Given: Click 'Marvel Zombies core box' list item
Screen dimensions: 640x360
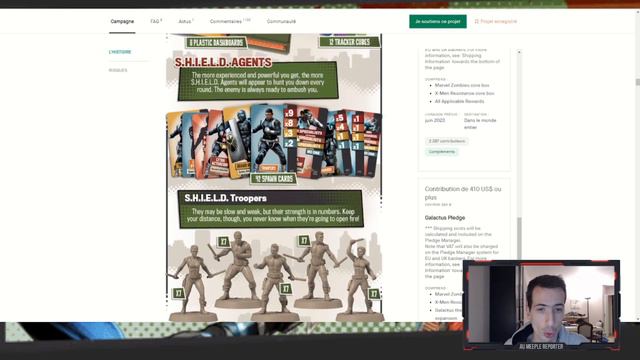Looking at the screenshot, I should [462, 85].
